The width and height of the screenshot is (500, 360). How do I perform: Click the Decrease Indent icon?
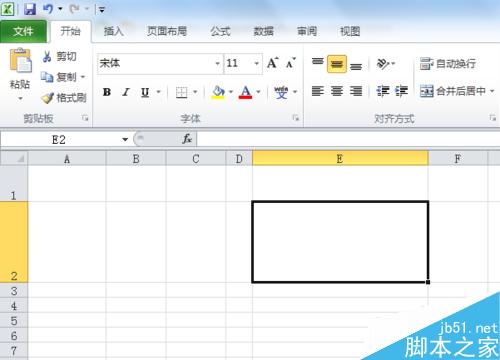click(383, 91)
